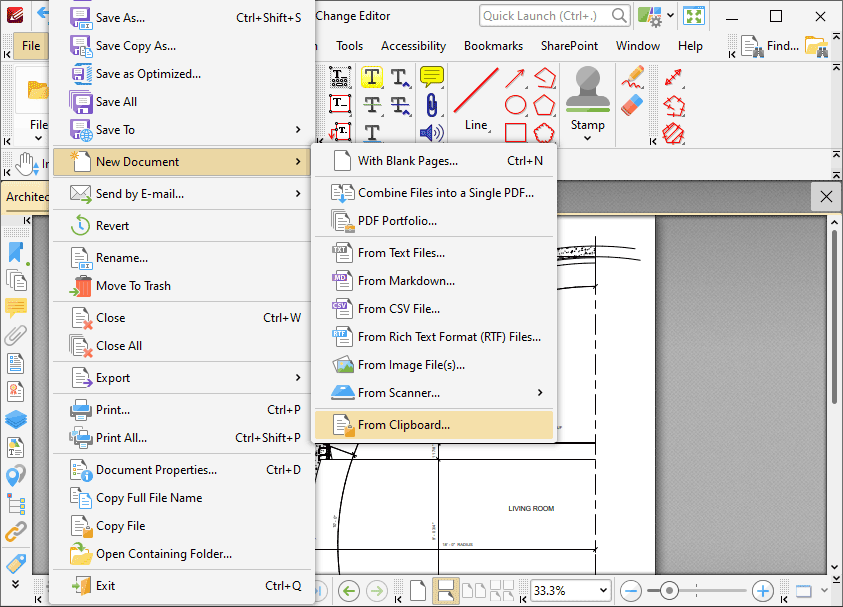Select the Sound annotation tool
This screenshot has height=607, width=843.
click(x=432, y=133)
